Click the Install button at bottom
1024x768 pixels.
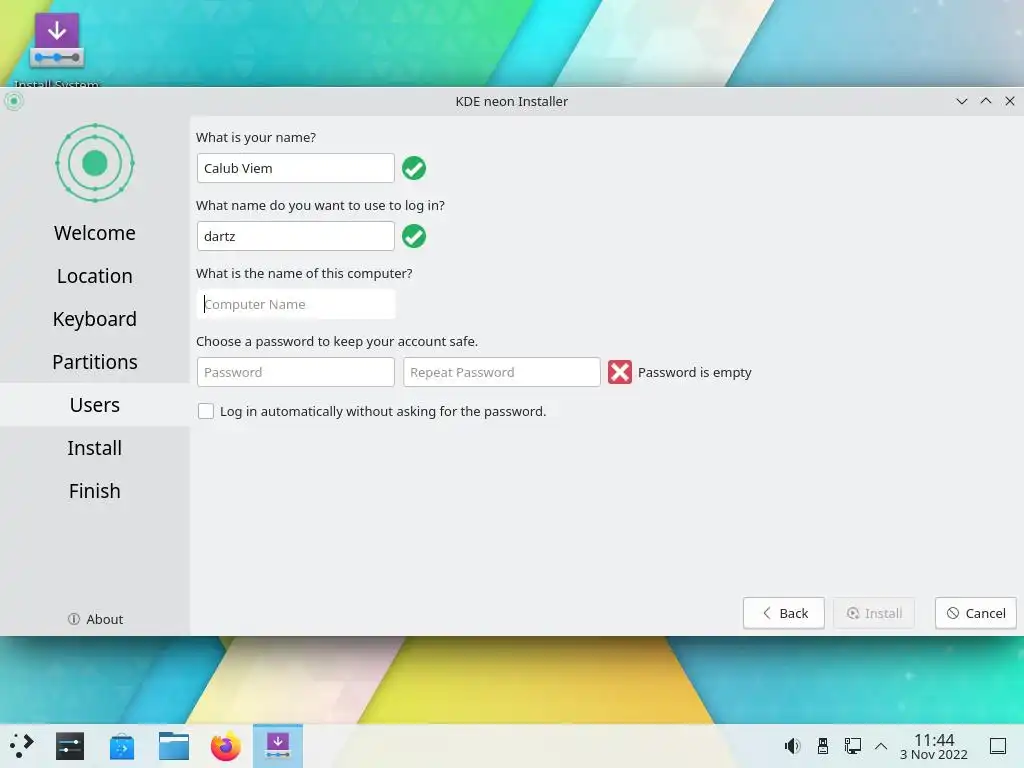pyautogui.click(x=874, y=613)
